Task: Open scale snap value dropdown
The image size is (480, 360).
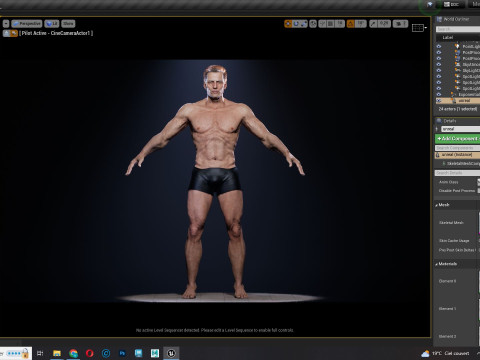Action: (384, 24)
